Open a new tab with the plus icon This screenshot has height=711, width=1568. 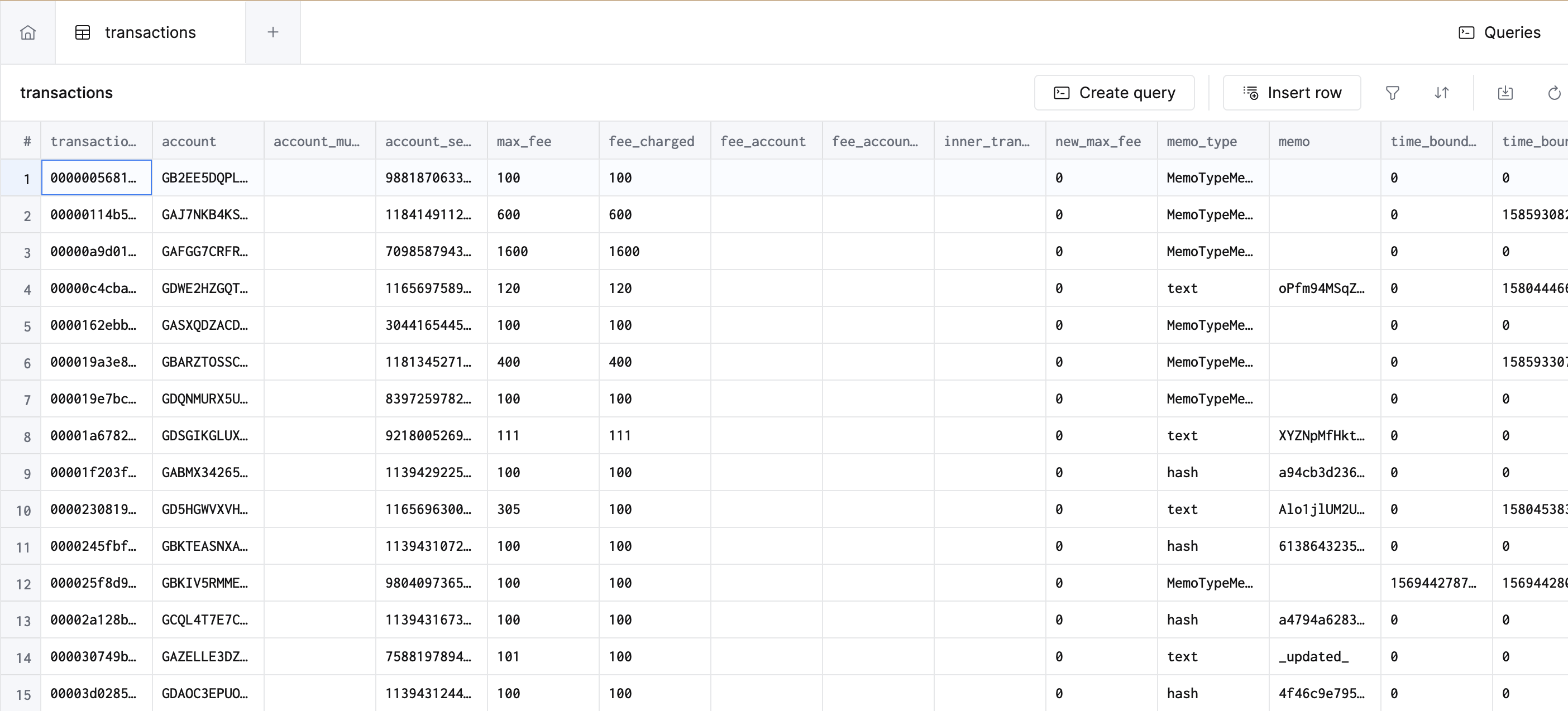coord(273,32)
